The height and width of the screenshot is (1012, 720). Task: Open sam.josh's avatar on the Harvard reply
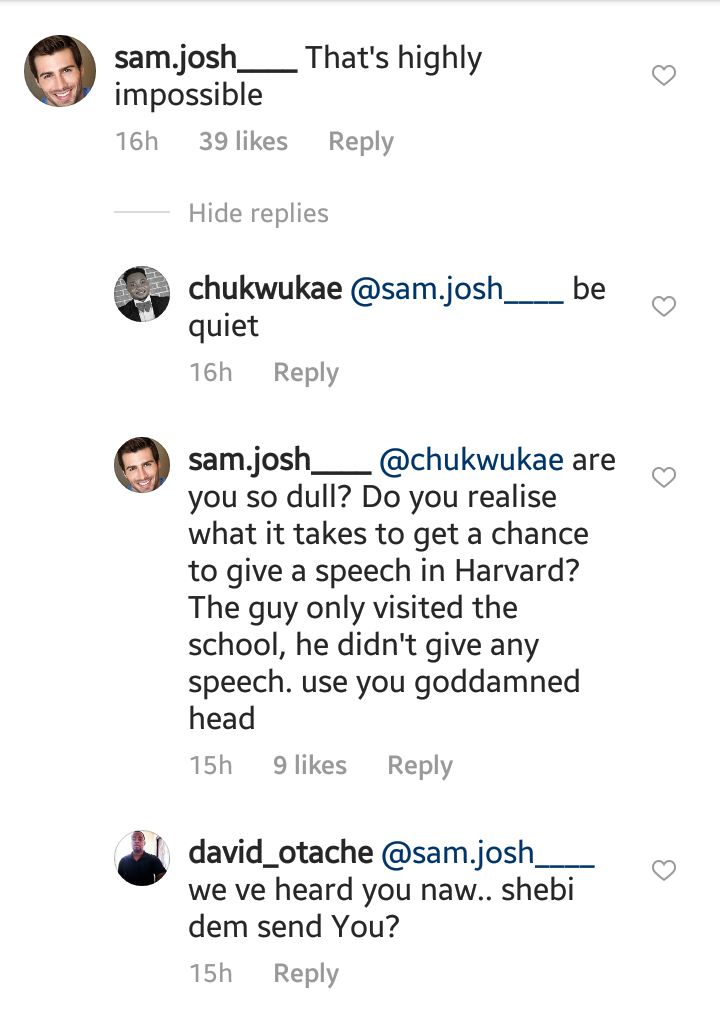point(141,465)
